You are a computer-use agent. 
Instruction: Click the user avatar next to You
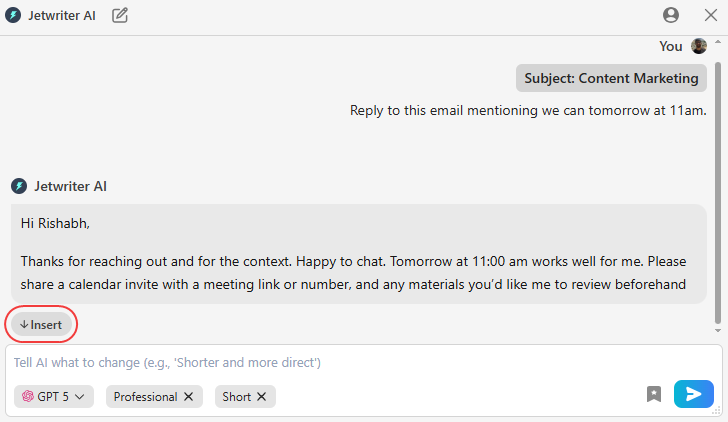point(699,46)
